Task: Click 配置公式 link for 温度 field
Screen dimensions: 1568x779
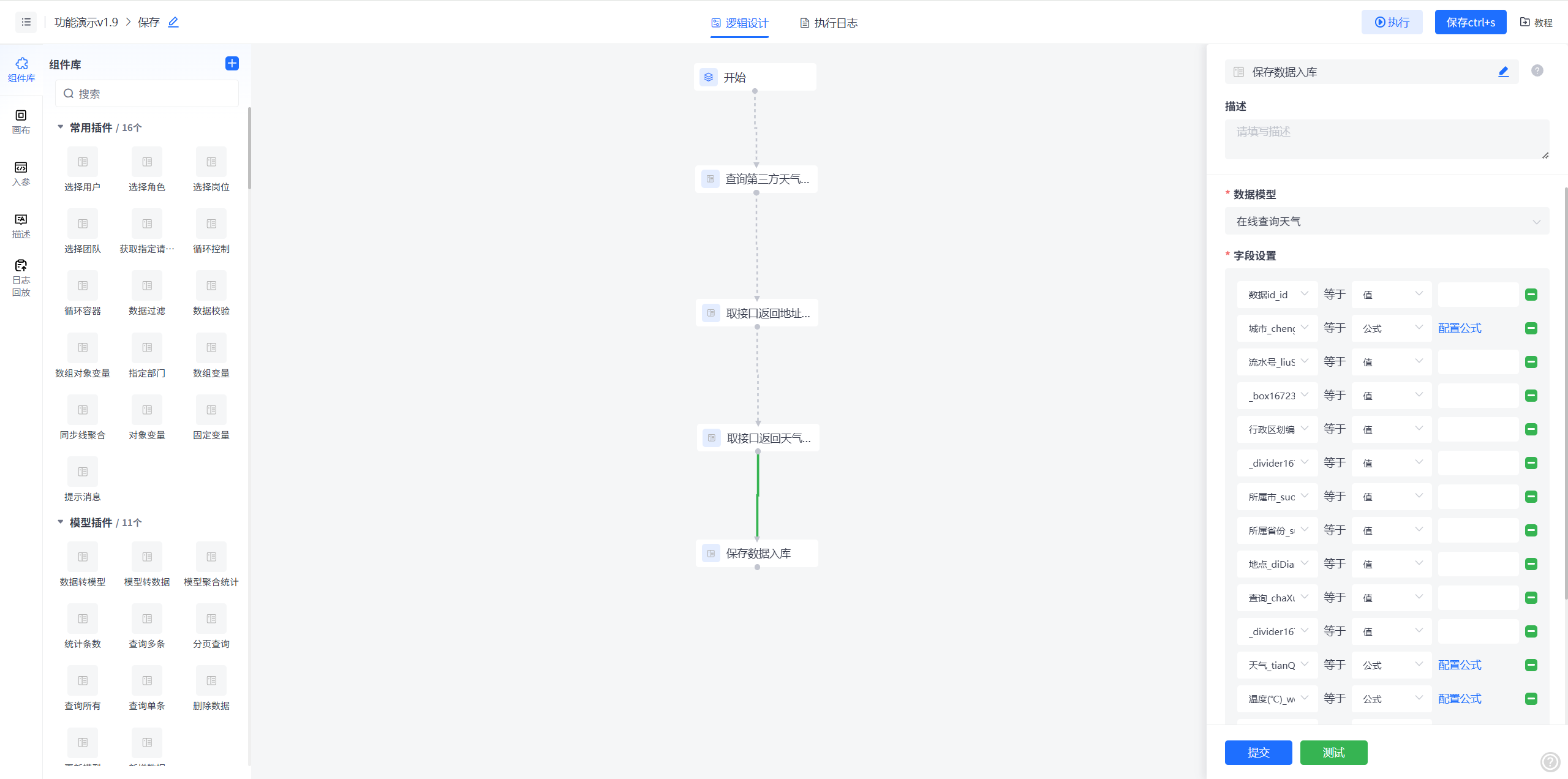Action: 1460,699
